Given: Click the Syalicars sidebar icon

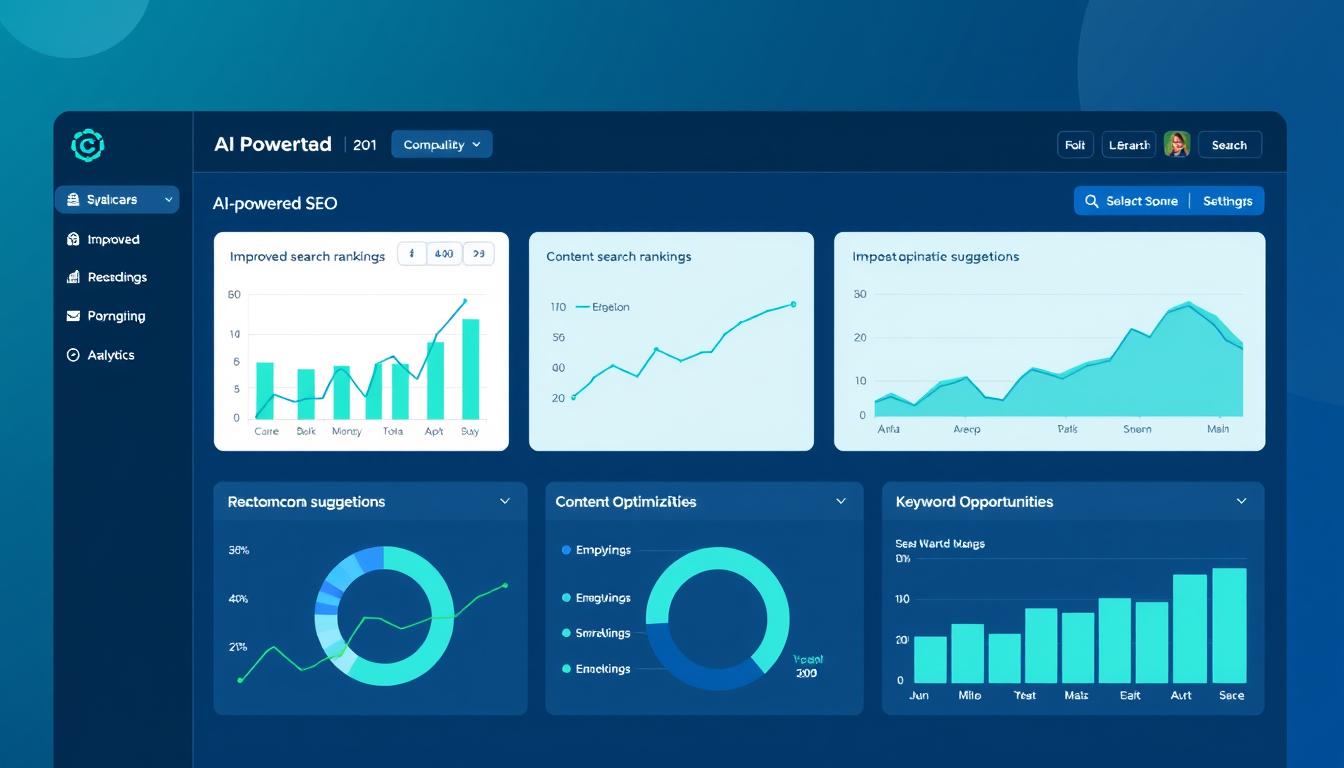Looking at the screenshot, I should (x=74, y=199).
